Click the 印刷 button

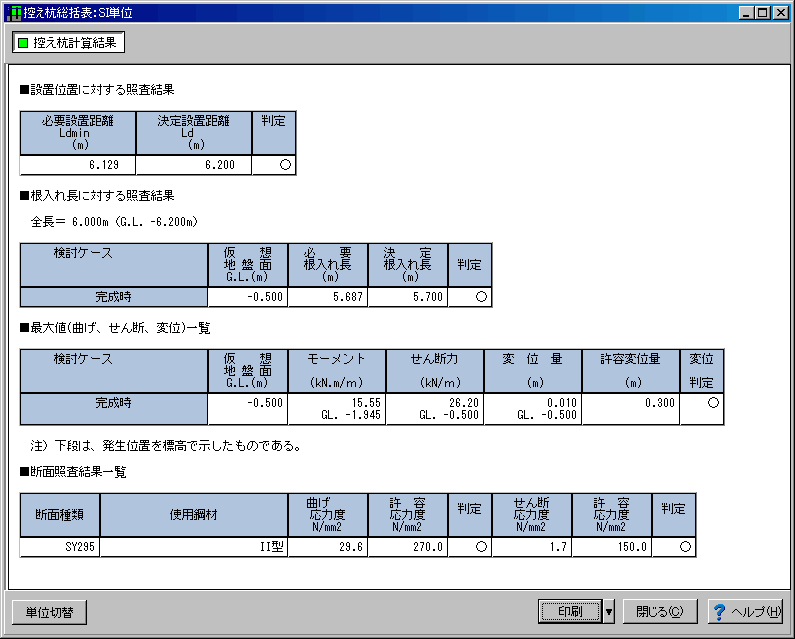tap(570, 612)
